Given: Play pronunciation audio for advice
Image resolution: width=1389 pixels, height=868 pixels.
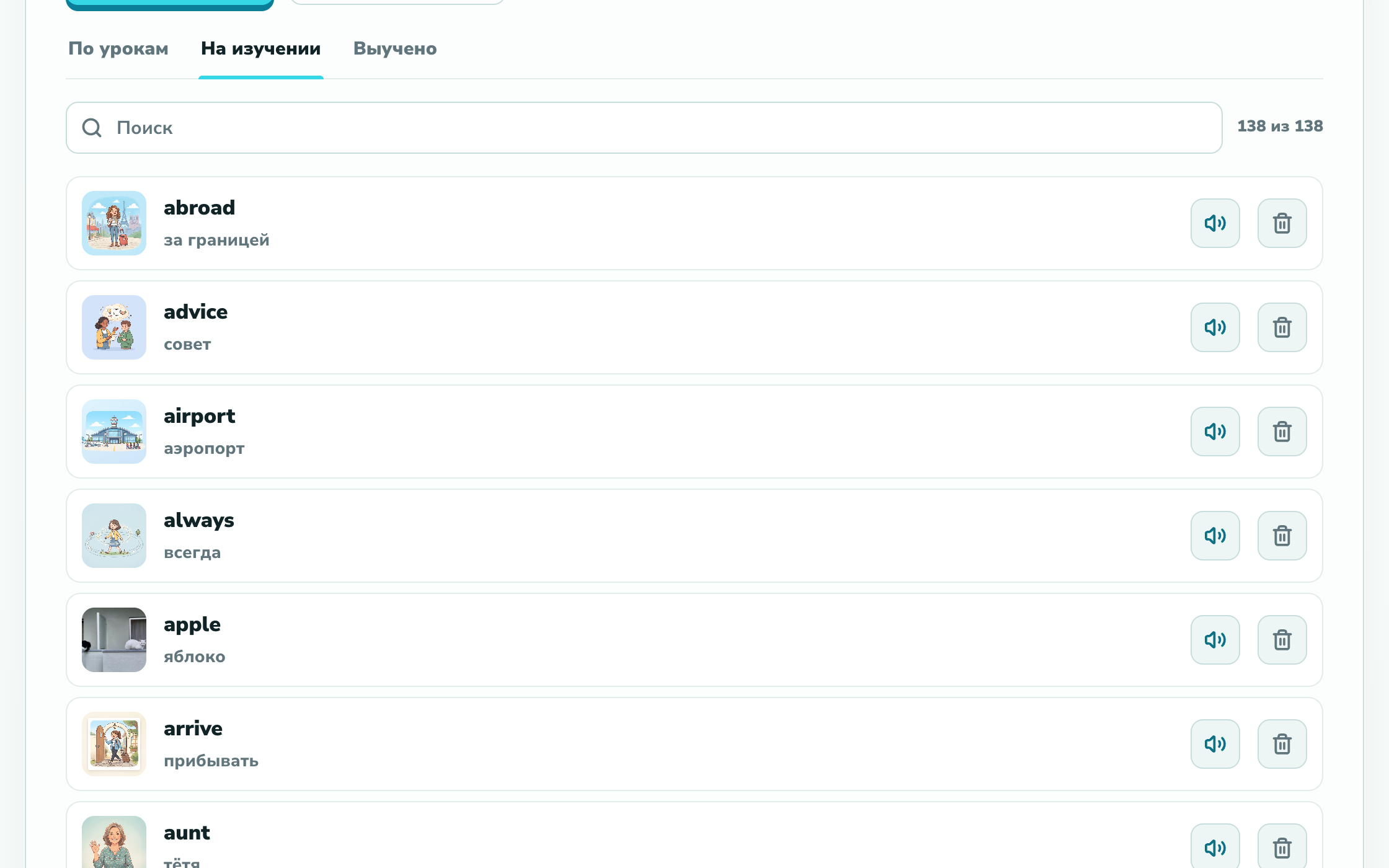Looking at the screenshot, I should click(1215, 327).
